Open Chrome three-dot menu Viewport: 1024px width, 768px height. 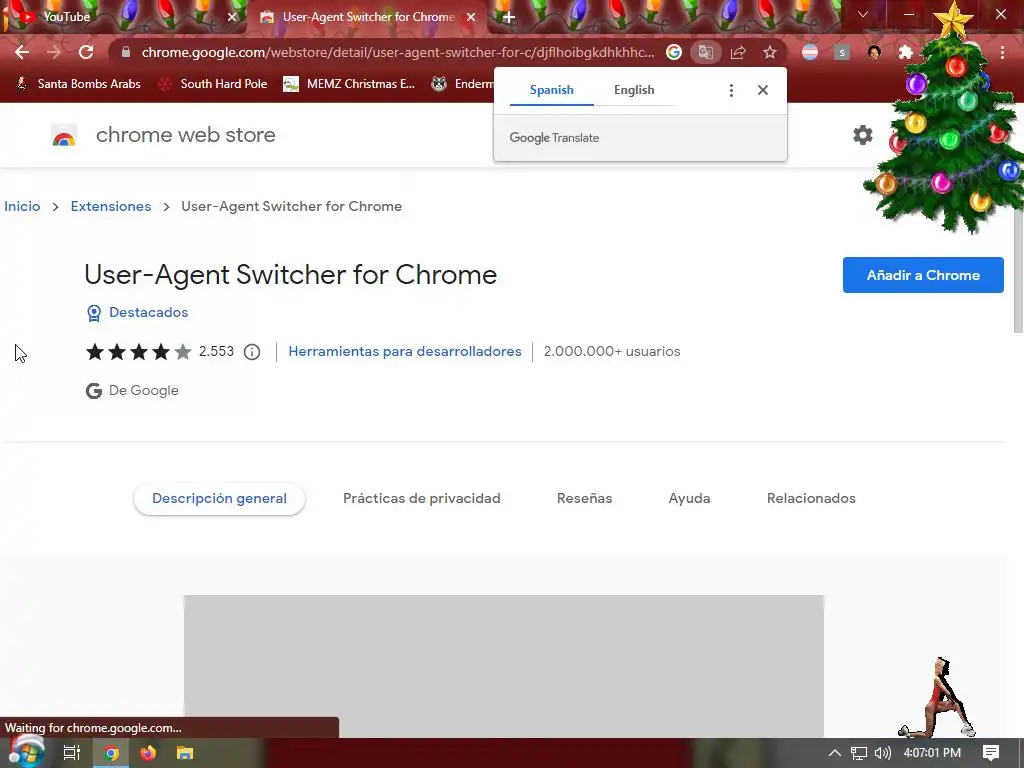[1002, 52]
